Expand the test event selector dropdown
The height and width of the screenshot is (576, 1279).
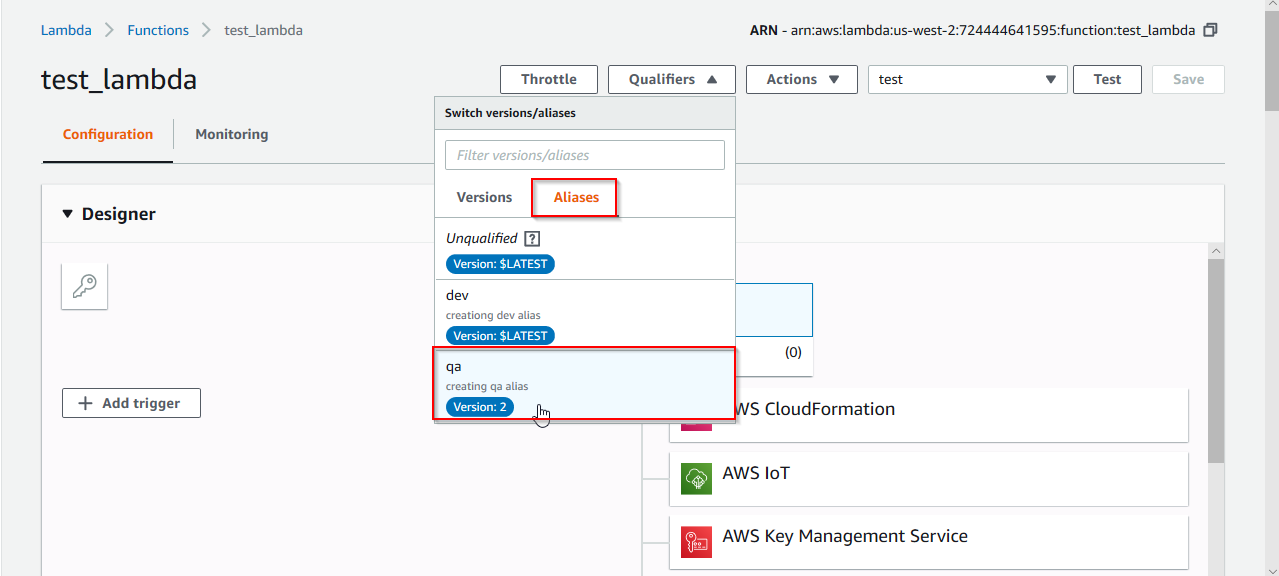pos(1049,79)
